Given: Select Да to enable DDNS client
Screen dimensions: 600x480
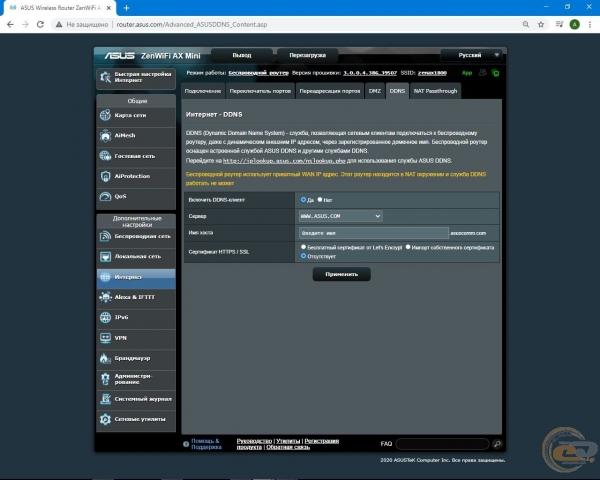Looking at the screenshot, I should [303, 199].
